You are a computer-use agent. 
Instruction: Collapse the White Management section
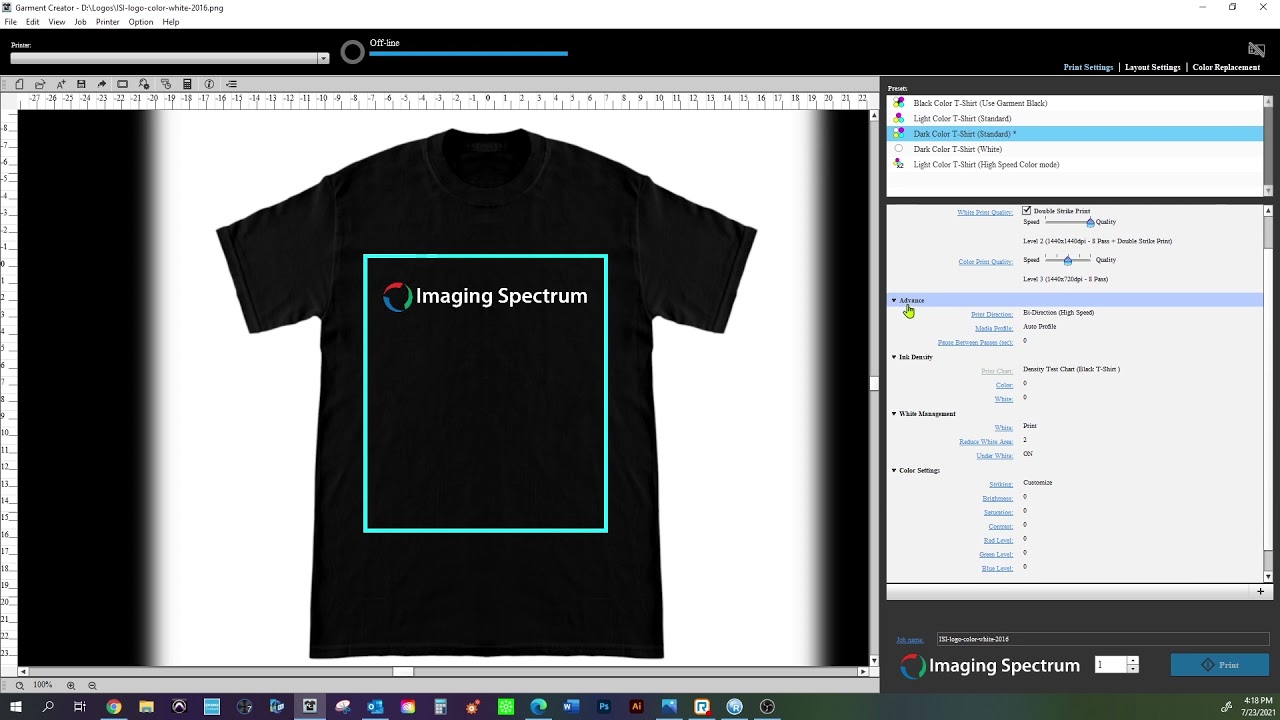tap(894, 413)
